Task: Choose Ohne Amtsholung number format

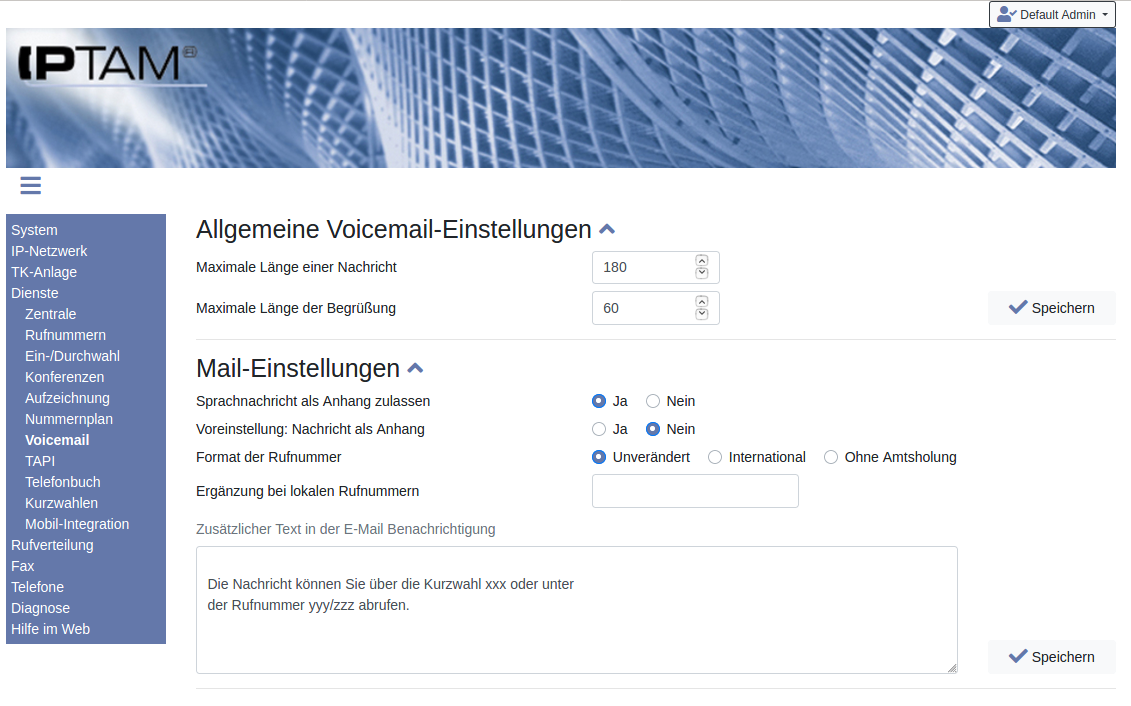Action: pos(831,457)
